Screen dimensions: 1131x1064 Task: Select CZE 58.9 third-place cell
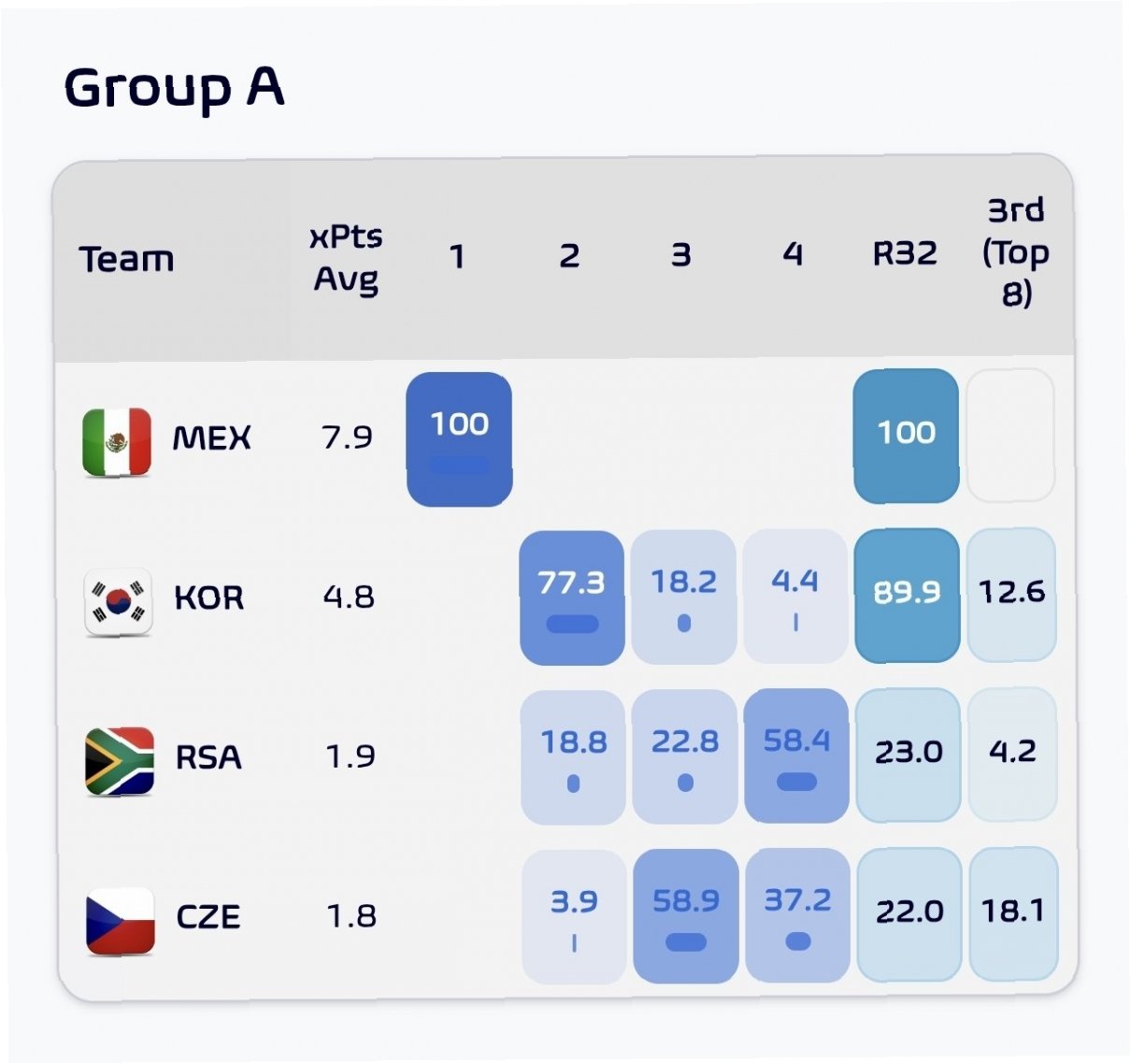click(x=686, y=916)
